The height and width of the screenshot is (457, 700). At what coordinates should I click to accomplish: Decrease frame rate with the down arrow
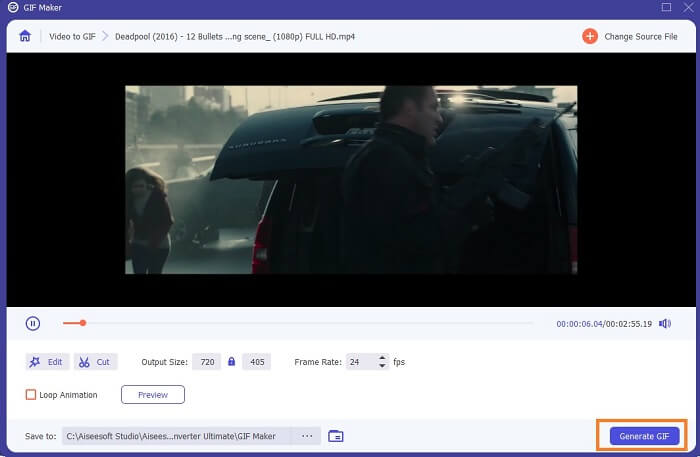coord(382,366)
